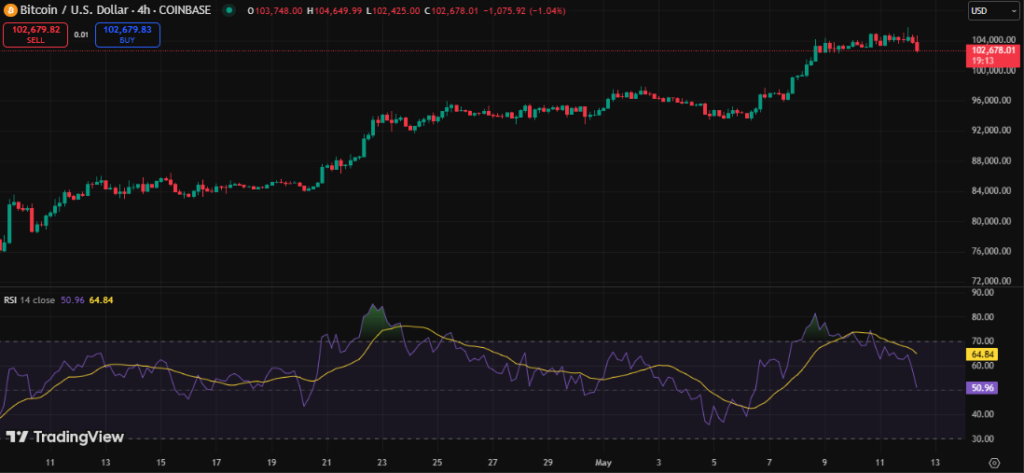Click the 11 date label at left of time axis
Viewport: 1024px width, 473px height.
click(x=50, y=462)
